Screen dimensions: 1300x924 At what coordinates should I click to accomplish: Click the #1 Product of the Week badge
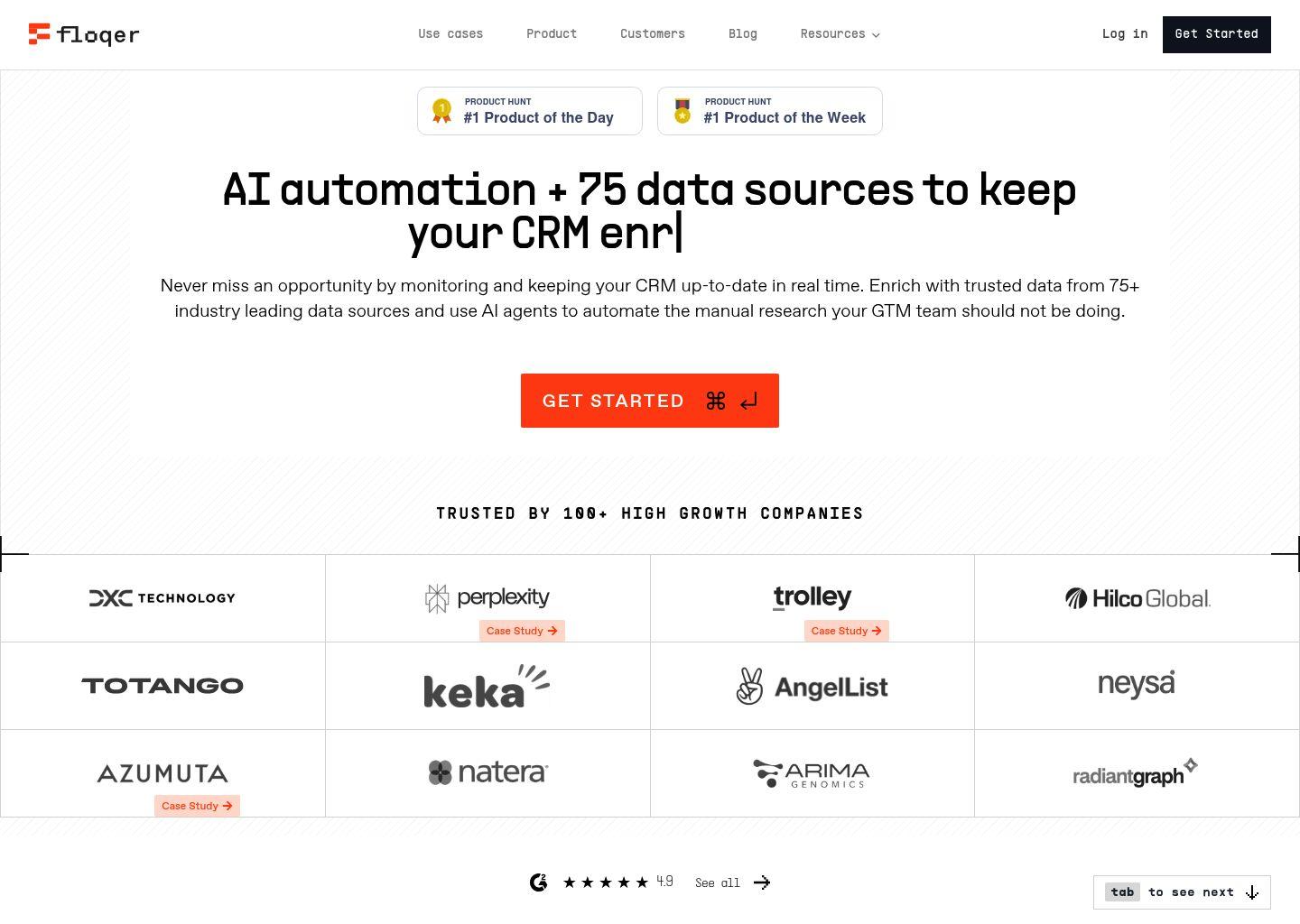pyautogui.click(x=770, y=111)
